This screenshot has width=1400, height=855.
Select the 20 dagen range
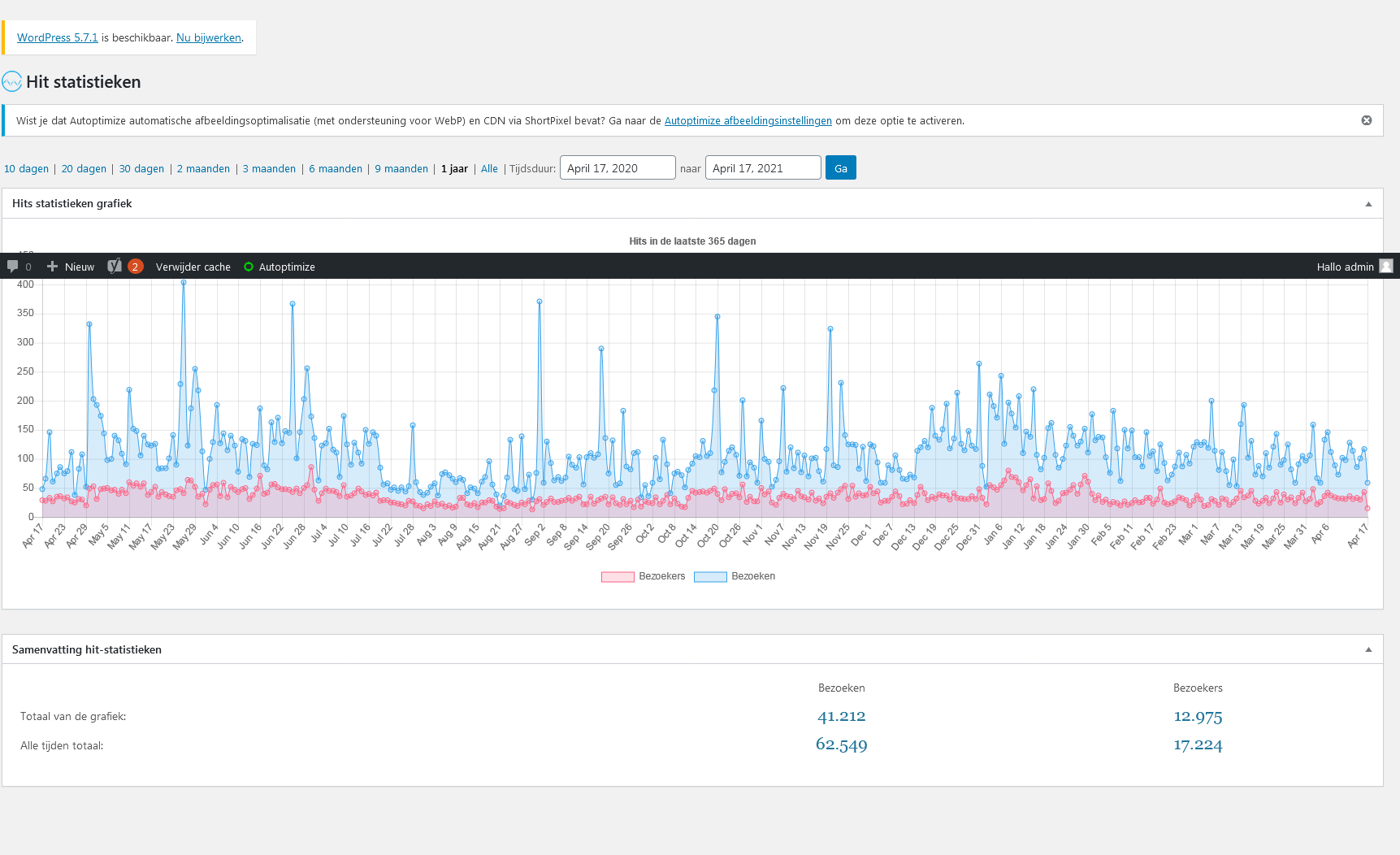[x=84, y=169]
